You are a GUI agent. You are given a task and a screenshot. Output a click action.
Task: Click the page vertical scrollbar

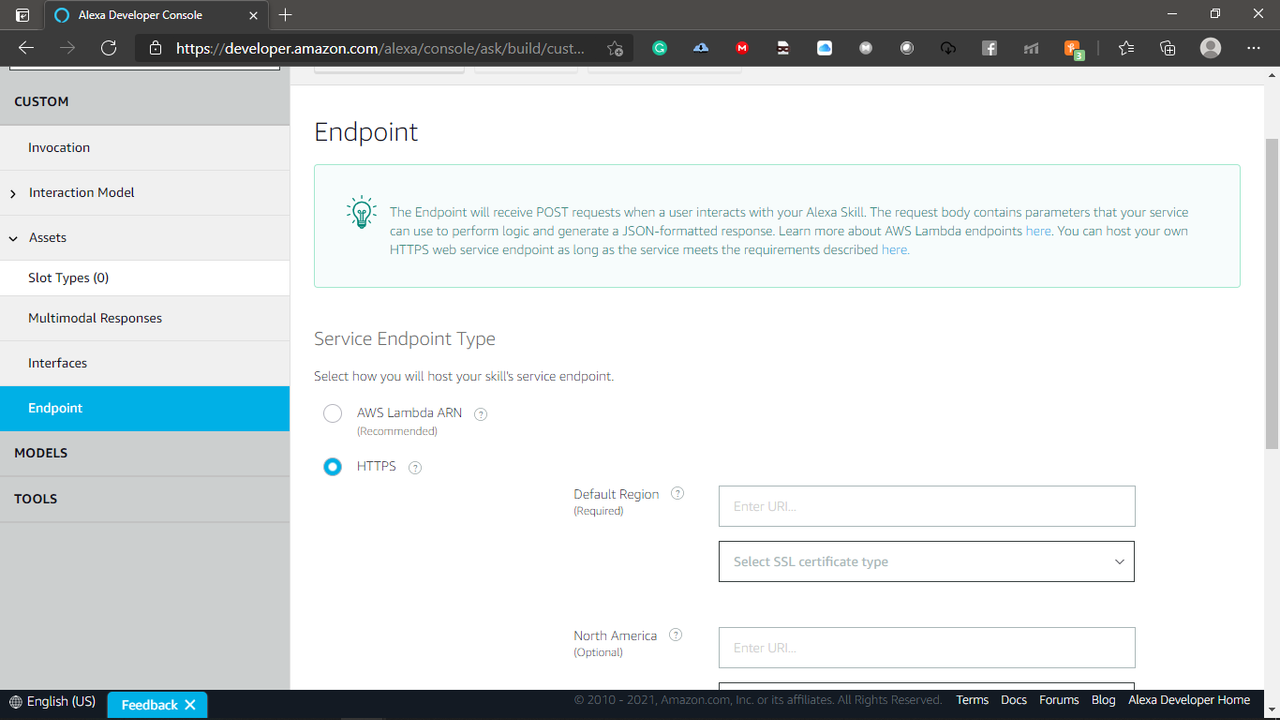1272,295
